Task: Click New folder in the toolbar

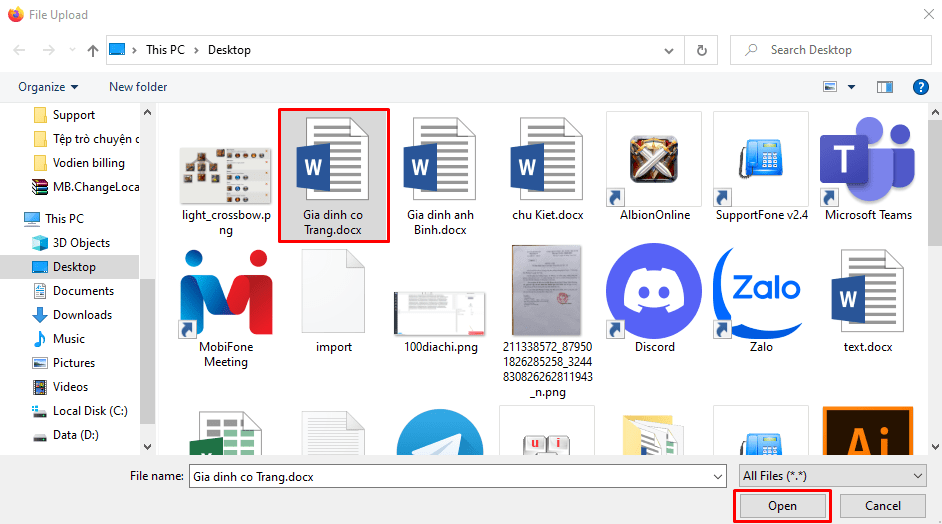Action: tap(138, 87)
